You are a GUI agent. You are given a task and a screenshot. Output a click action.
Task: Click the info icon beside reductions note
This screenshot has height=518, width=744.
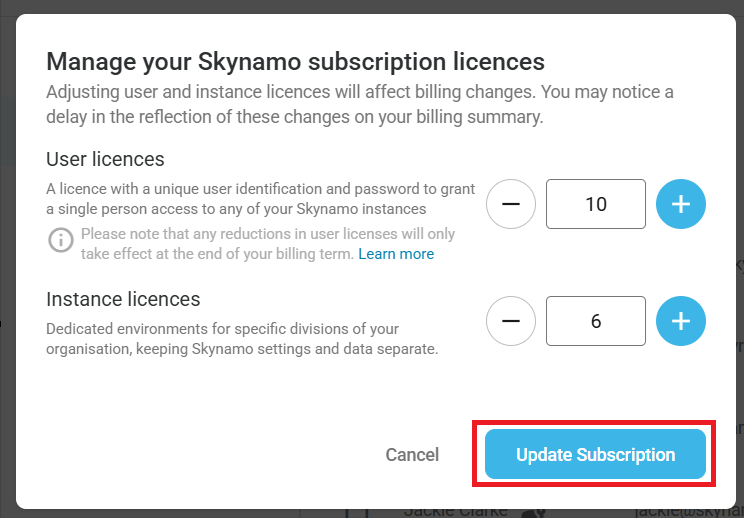(62, 240)
